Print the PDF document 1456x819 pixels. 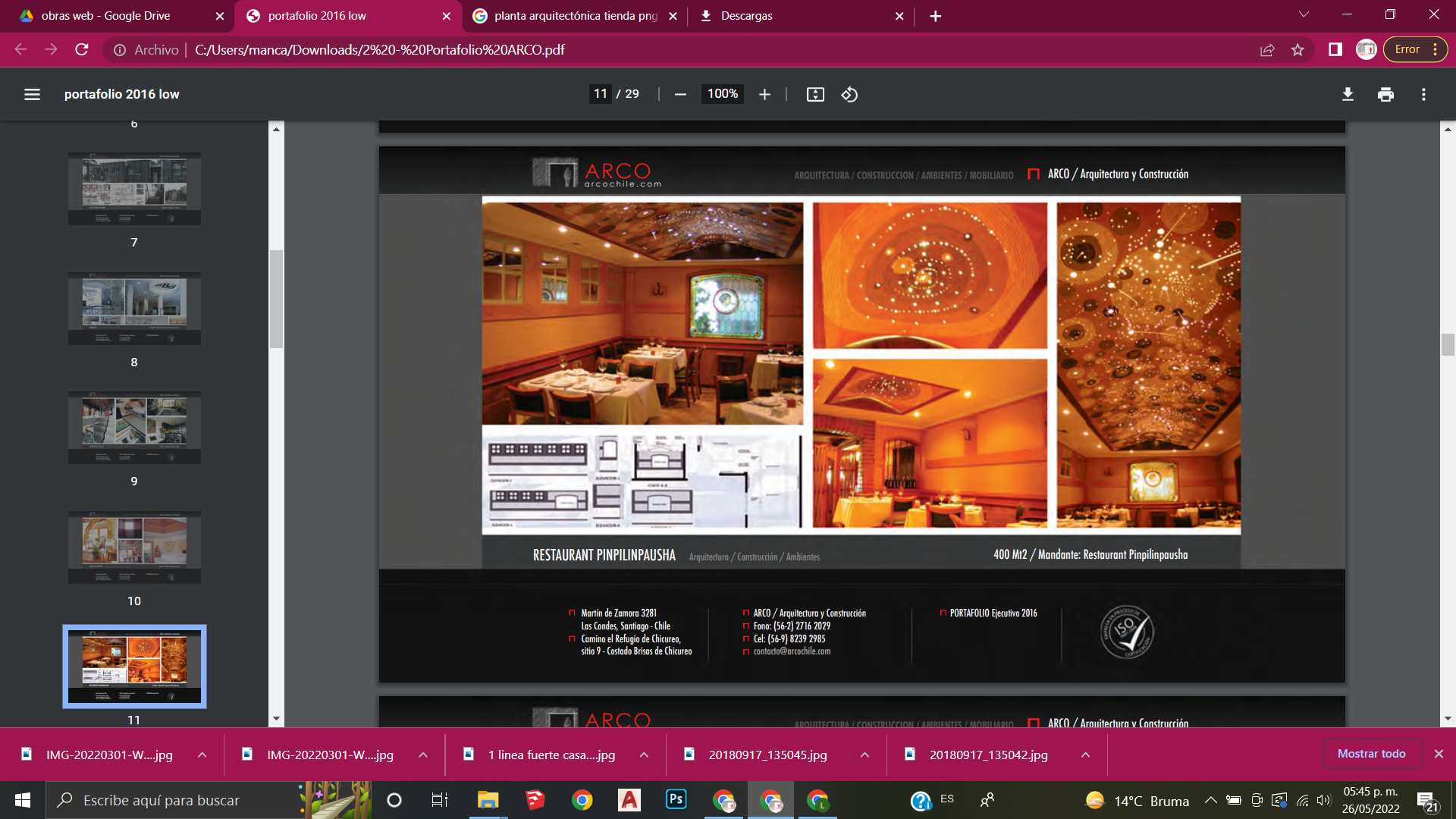point(1385,94)
